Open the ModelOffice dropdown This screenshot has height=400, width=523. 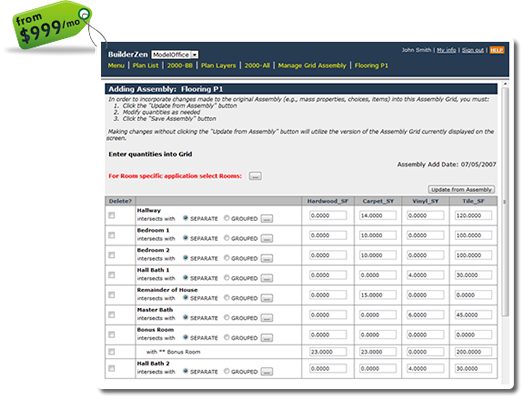coord(175,54)
